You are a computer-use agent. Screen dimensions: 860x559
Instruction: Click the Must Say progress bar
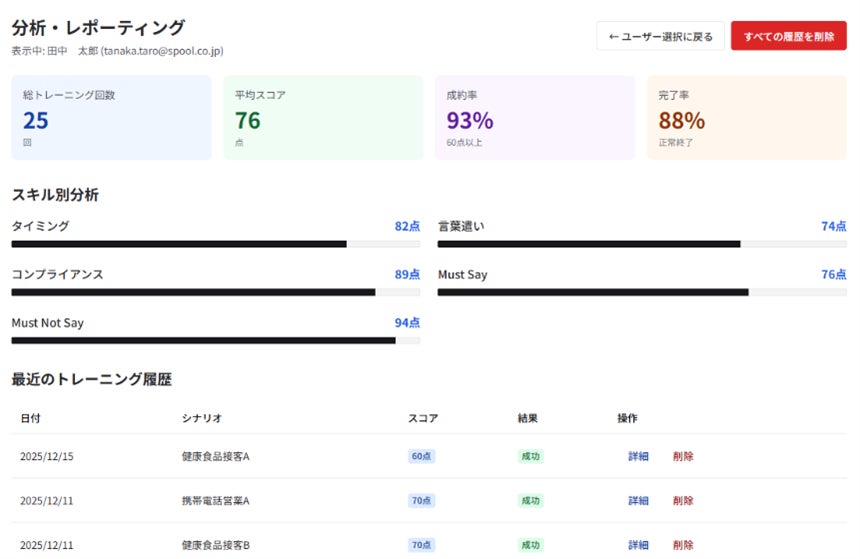[x=642, y=292]
